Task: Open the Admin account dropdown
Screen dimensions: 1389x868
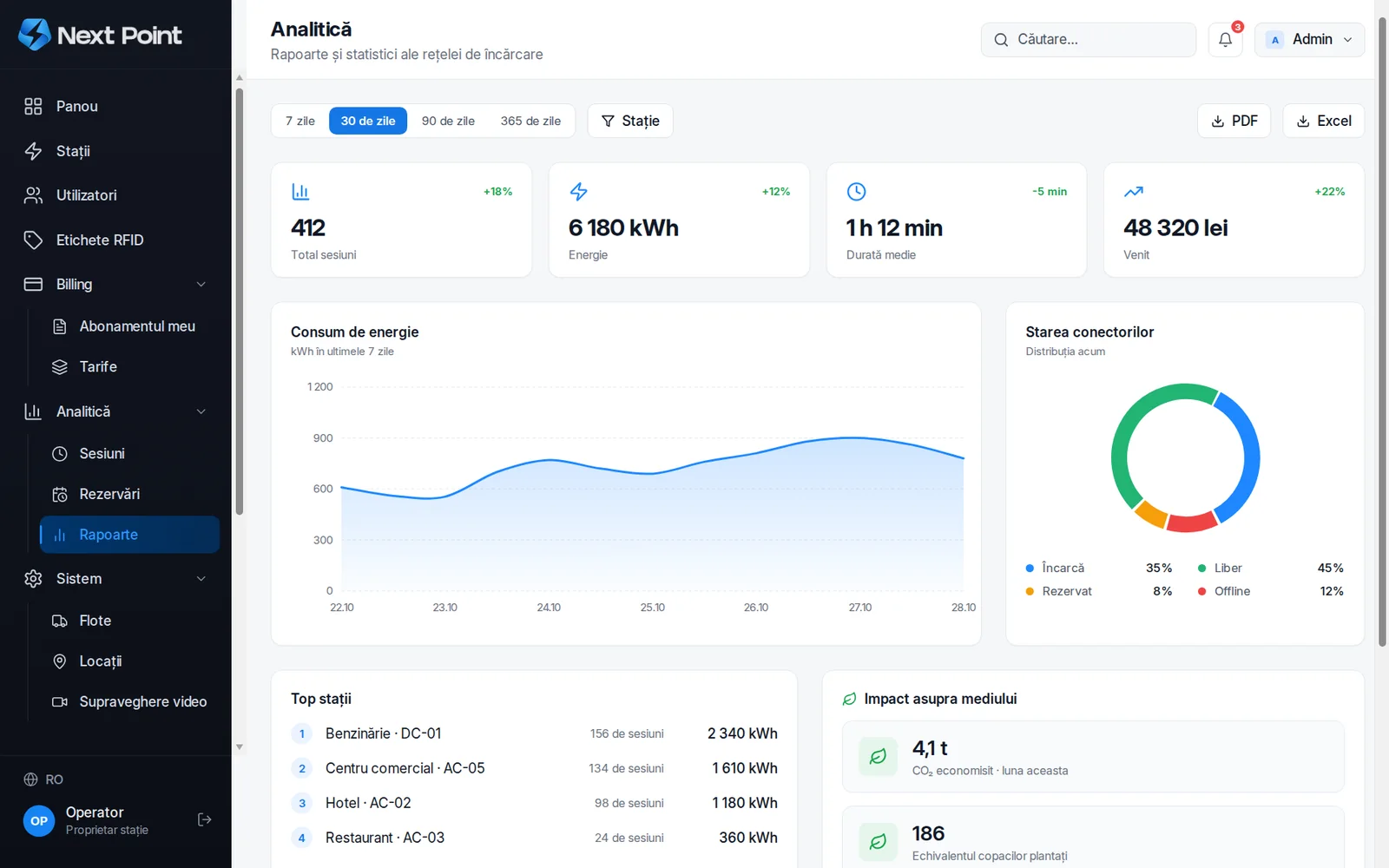Action: pos(1309,39)
